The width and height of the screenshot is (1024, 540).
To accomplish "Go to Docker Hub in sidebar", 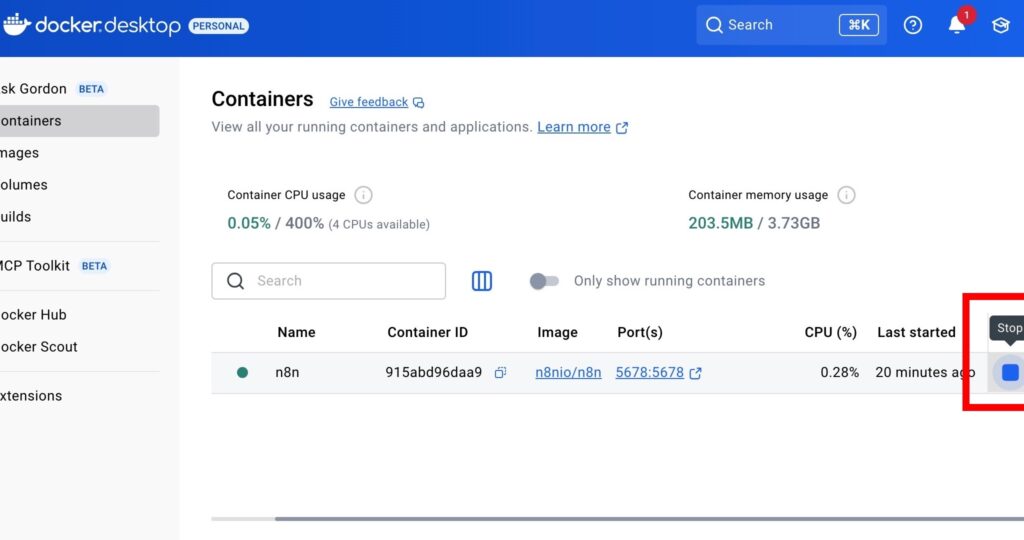I will 34,314.
